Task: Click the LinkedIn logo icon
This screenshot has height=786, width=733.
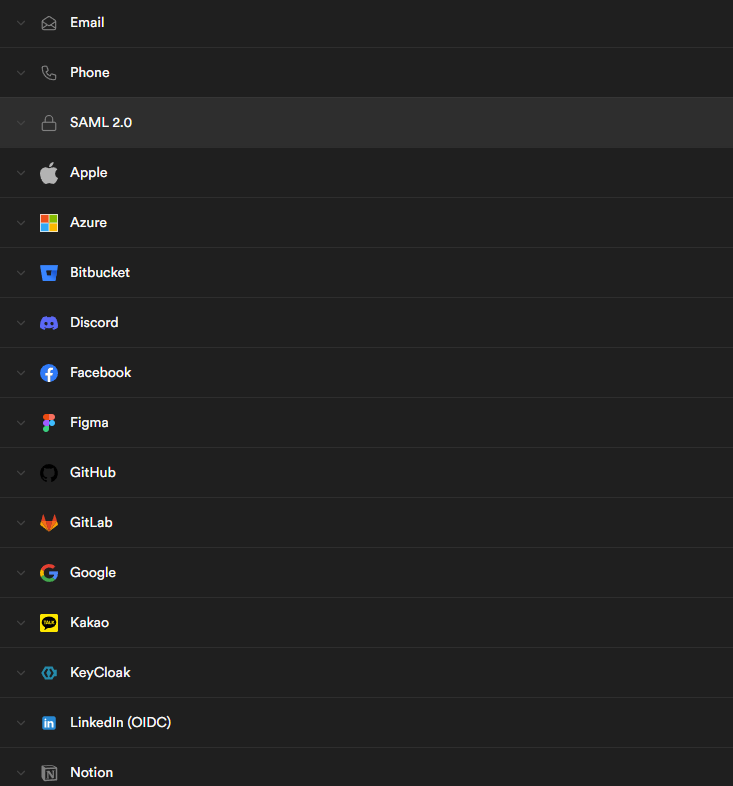Action: point(49,723)
